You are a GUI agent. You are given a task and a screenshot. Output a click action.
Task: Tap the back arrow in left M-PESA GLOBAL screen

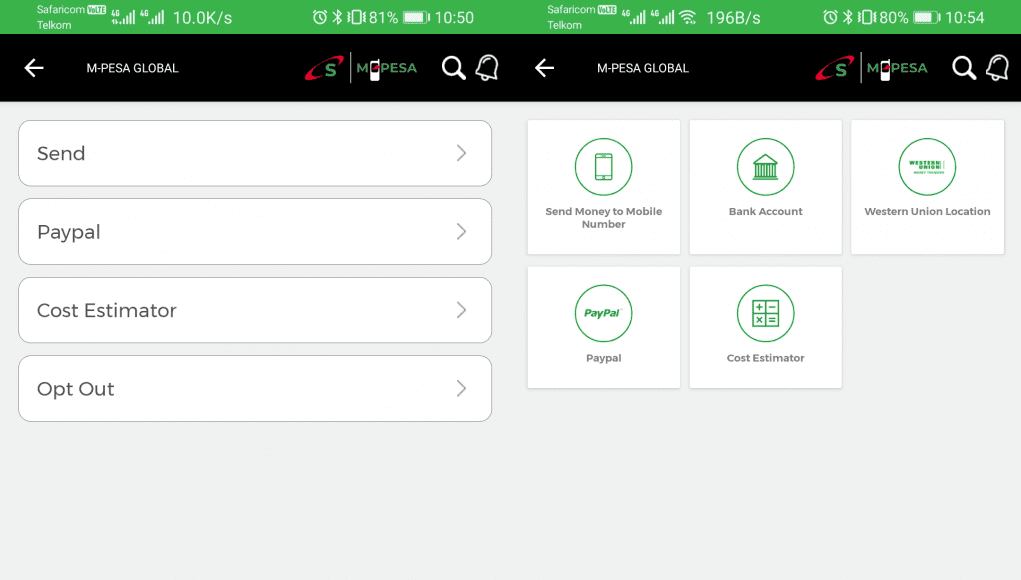point(34,68)
